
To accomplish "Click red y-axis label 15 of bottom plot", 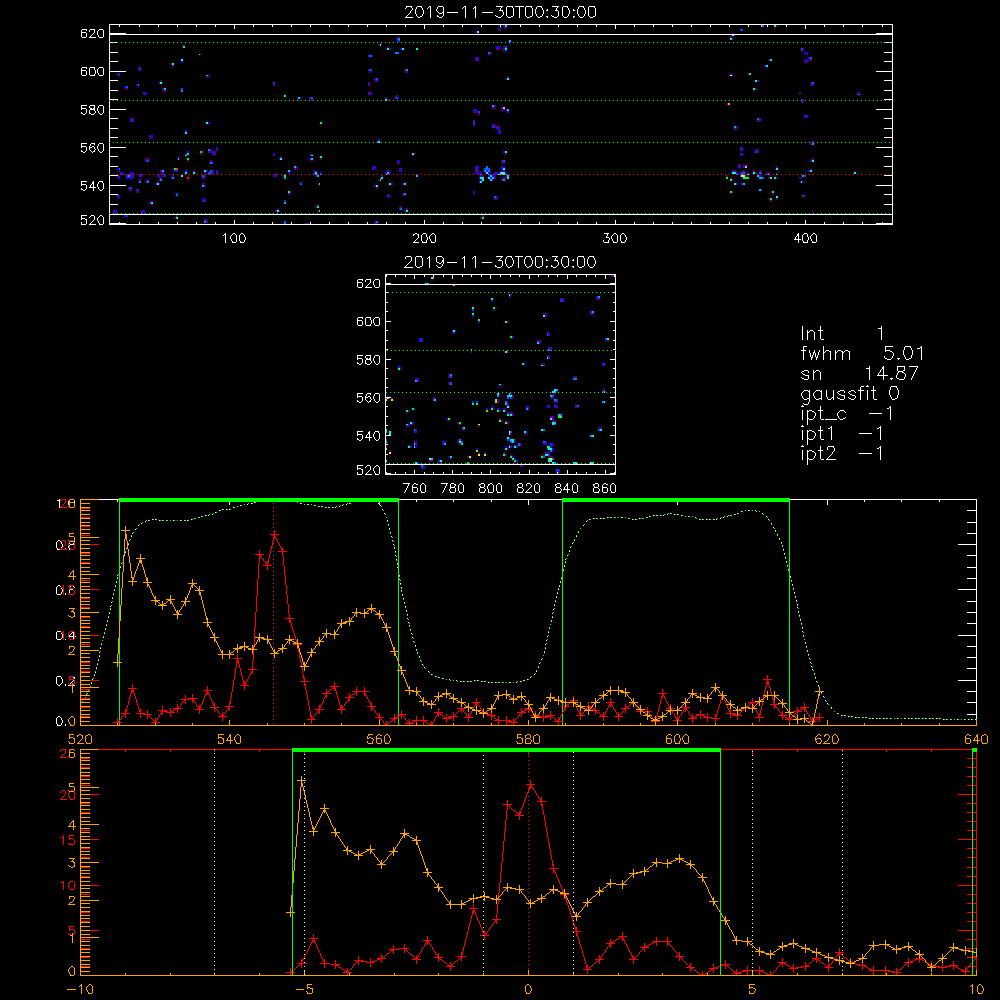I will [x=68, y=840].
